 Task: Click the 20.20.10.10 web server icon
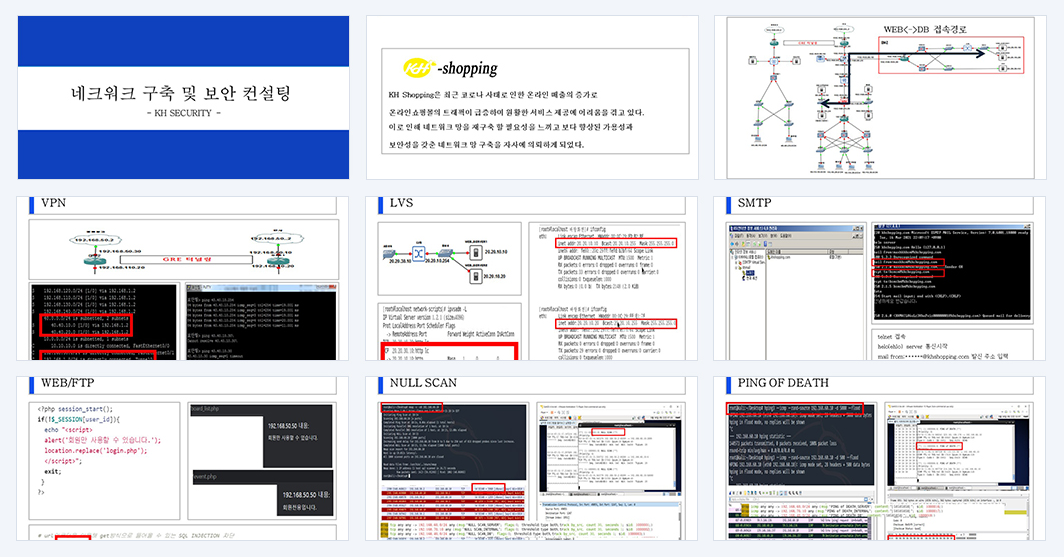coord(476,252)
